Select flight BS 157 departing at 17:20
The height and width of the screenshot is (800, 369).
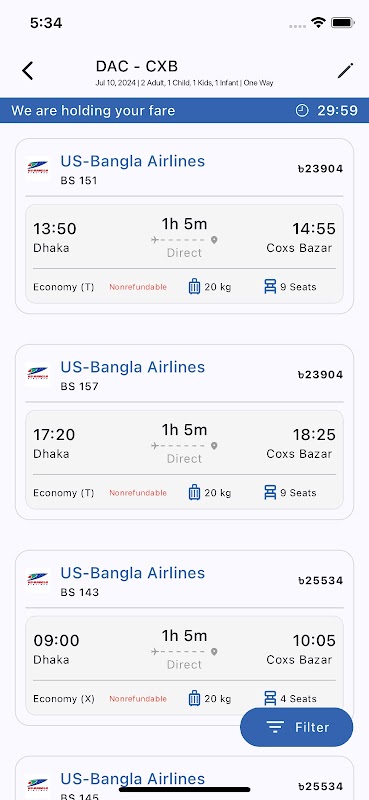click(184, 432)
